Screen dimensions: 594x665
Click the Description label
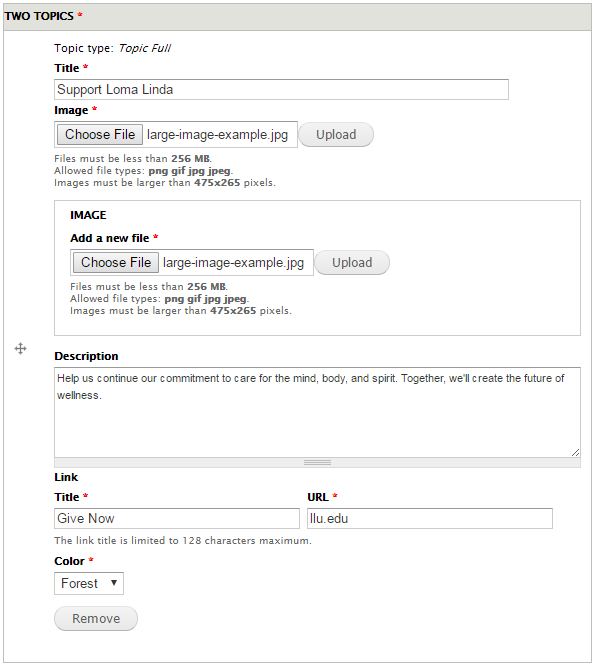86,356
